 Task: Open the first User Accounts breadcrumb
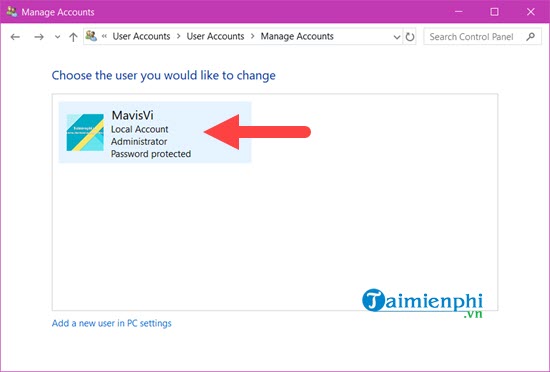point(141,36)
